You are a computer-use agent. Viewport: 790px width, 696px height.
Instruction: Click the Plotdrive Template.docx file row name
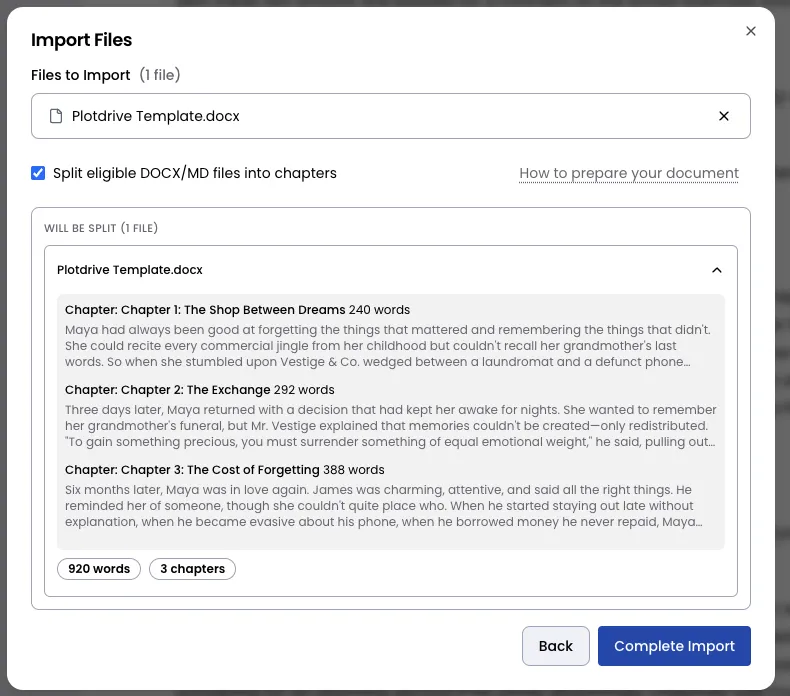155,116
